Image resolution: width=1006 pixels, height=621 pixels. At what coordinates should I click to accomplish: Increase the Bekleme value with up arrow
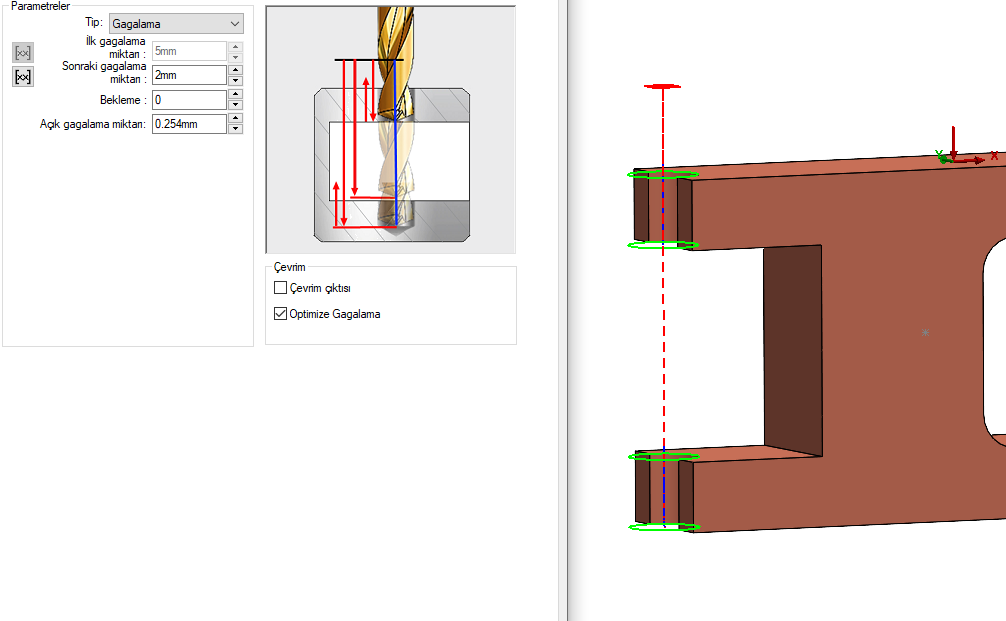(x=235, y=95)
